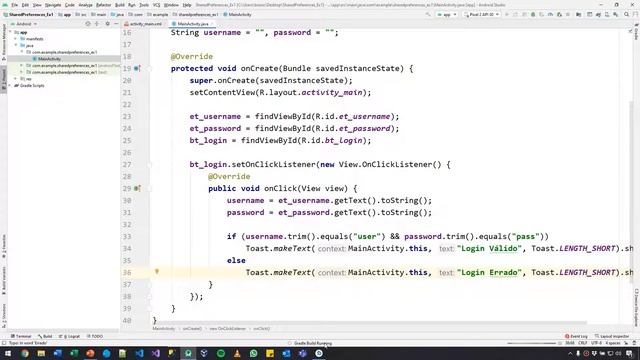Open the Terminal tool window

coord(21,336)
